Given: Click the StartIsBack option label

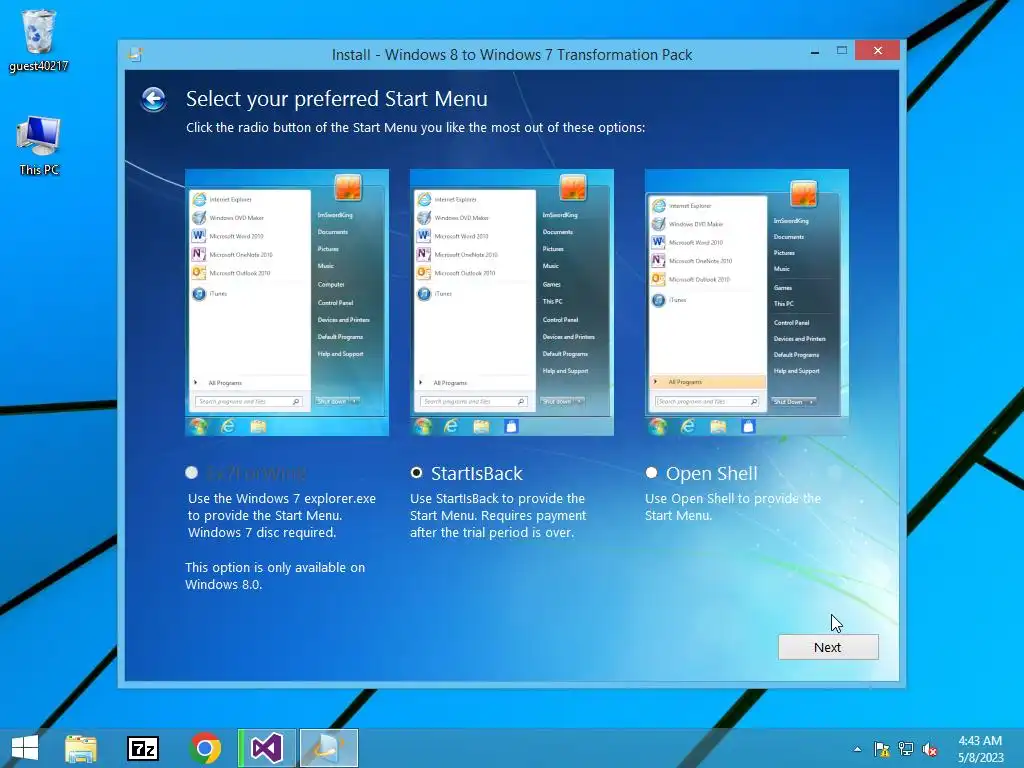Looking at the screenshot, I should click(x=477, y=473).
